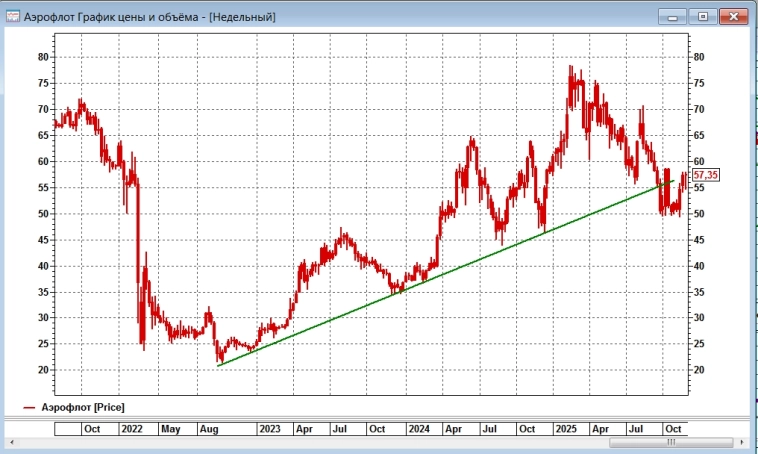This screenshot has width=758, height=454.
Task: Minimize the Аэрофлот chart window
Action: click(672, 17)
